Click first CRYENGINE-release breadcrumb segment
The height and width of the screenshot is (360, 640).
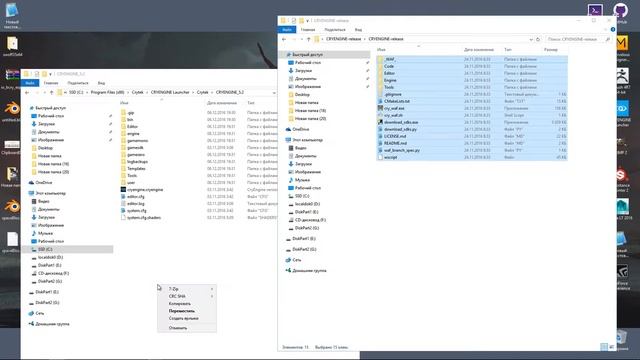click(343, 39)
